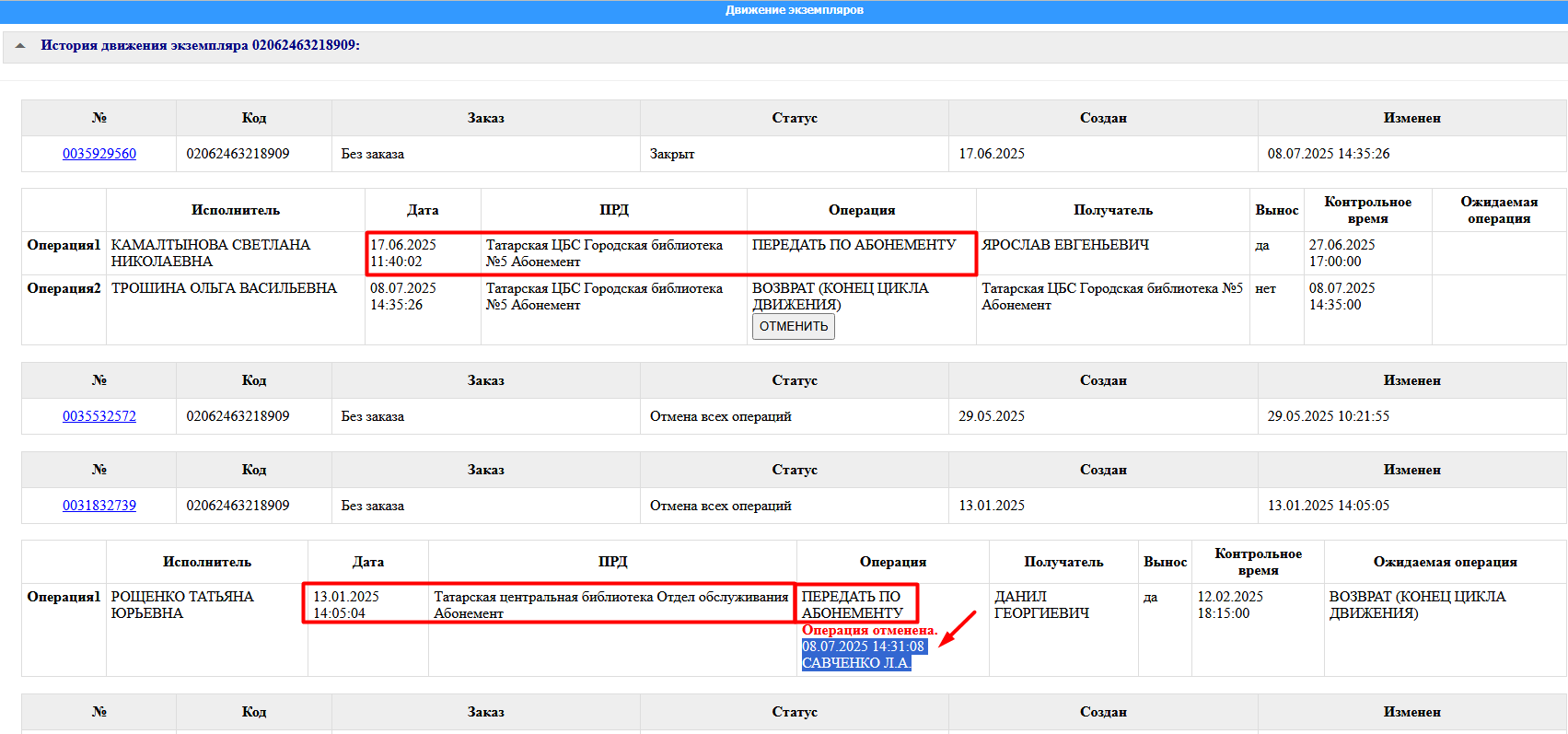1568x734 pixels.
Task: Click the highlighted САВЧЕНКО Л.А text
Action: pyautogui.click(x=856, y=663)
